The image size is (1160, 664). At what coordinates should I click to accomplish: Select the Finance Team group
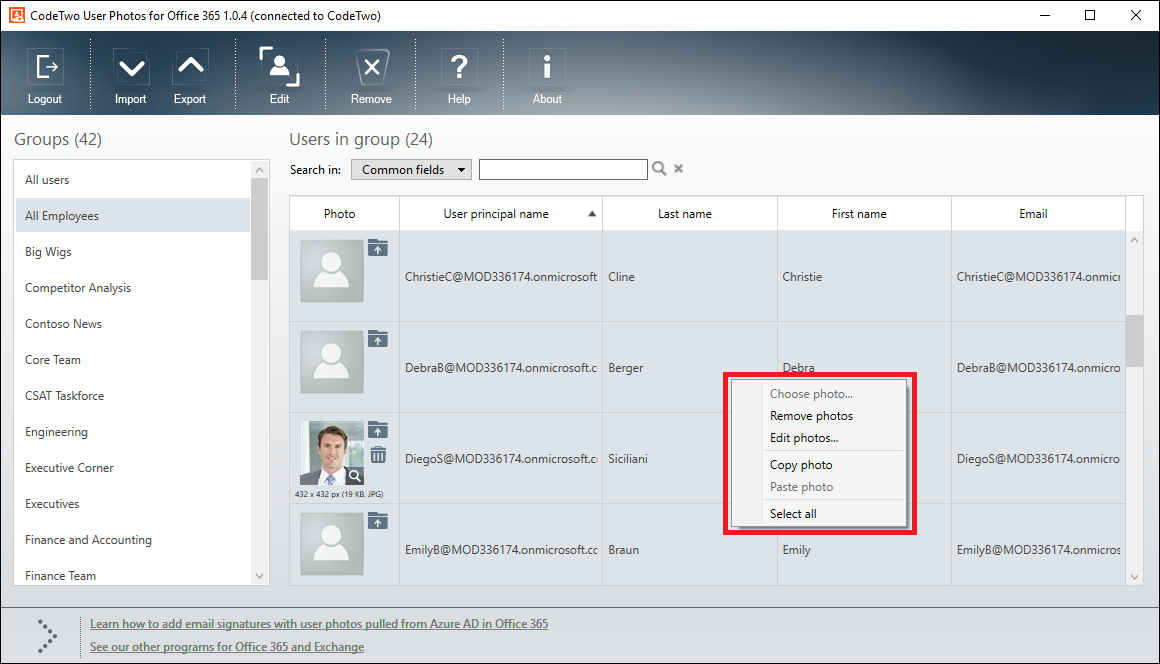[x=133, y=574]
